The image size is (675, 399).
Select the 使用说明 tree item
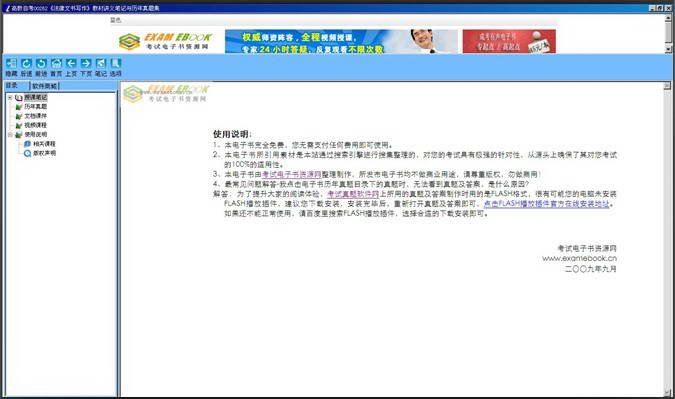[36, 135]
